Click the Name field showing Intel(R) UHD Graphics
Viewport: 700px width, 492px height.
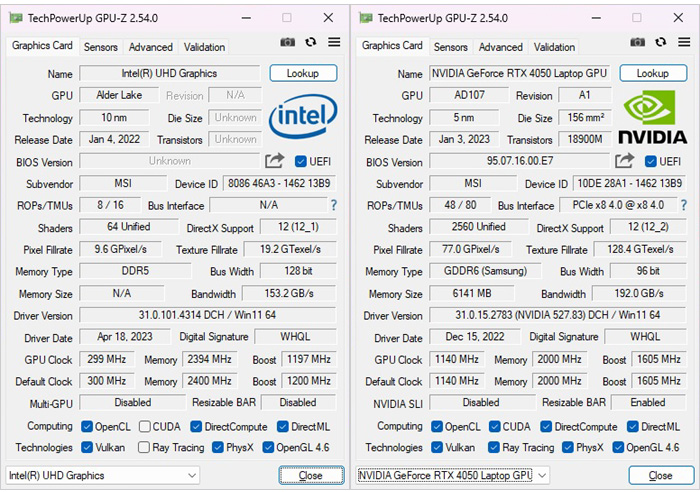(x=170, y=73)
